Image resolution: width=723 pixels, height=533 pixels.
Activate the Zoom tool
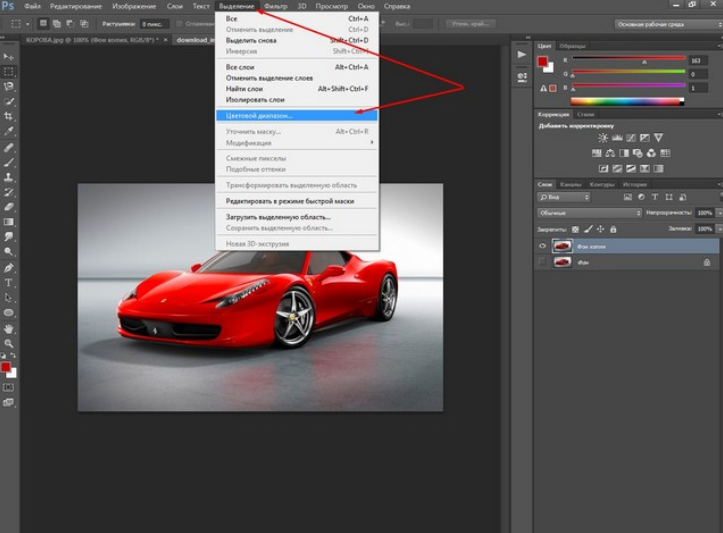coord(8,343)
